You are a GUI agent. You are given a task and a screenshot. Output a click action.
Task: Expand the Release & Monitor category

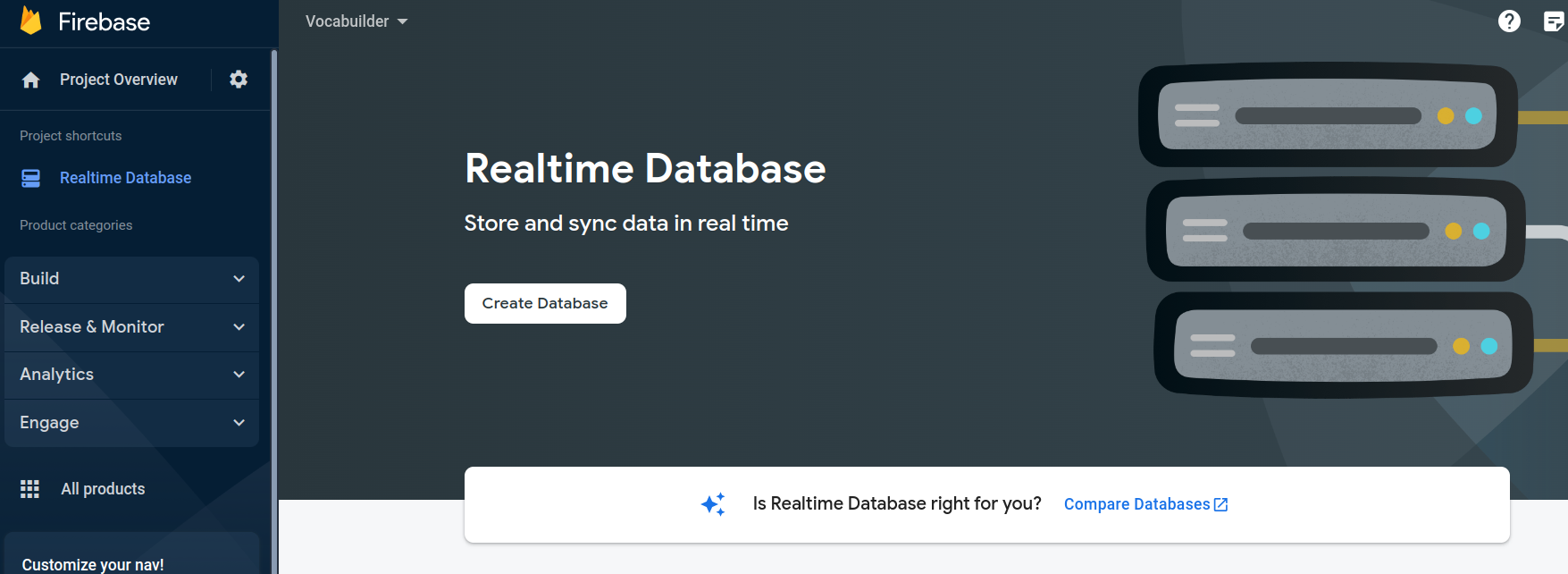pyautogui.click(x=131, y=327)
